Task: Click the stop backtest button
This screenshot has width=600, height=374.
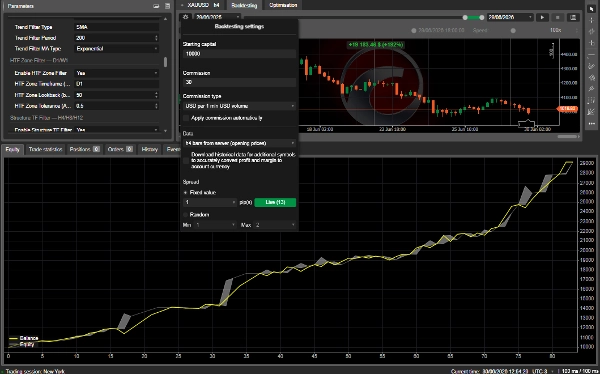Action: point(557,17)
